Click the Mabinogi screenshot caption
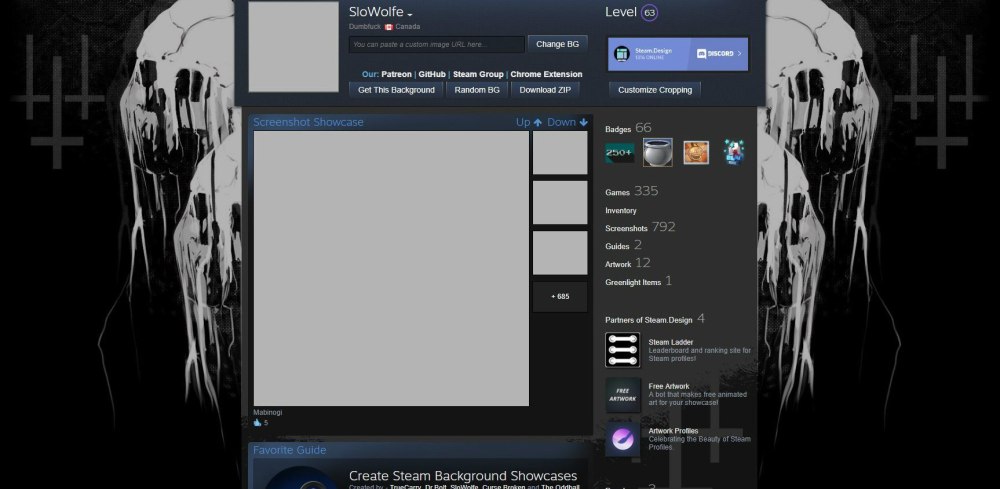This screenshot has height=489, width=1000. [267, 412]
